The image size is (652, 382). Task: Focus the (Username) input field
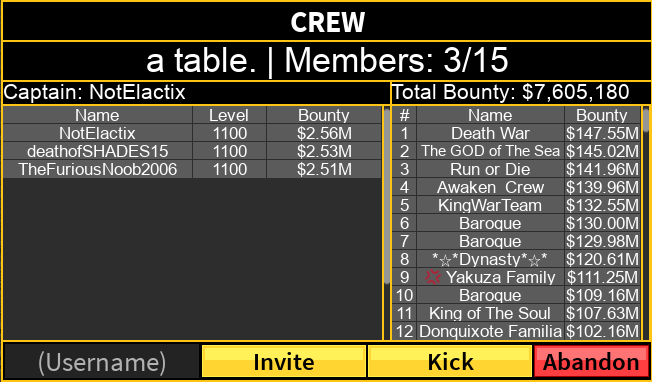102,361
